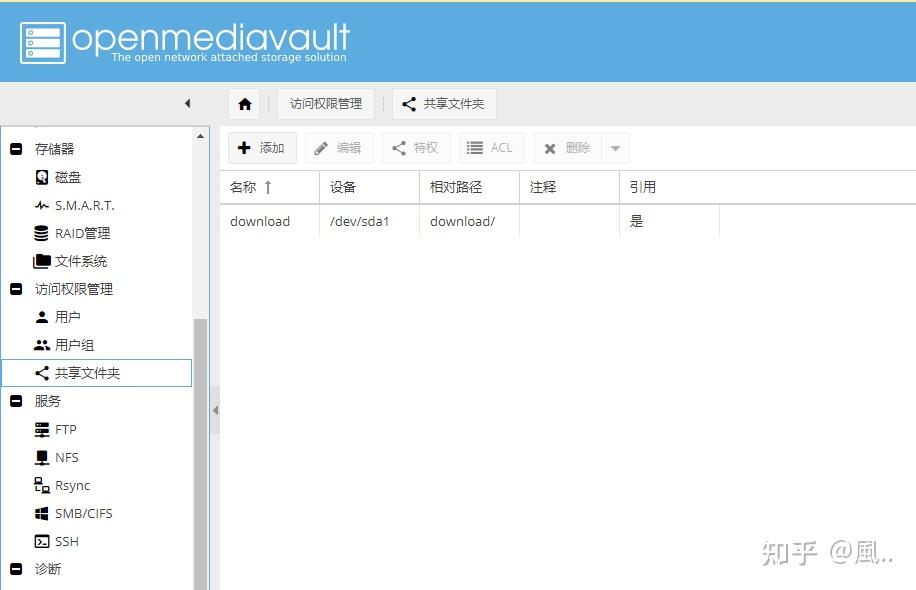
Task: Toggle sort on the 名称 column header
Action: (x=243, y=187)
